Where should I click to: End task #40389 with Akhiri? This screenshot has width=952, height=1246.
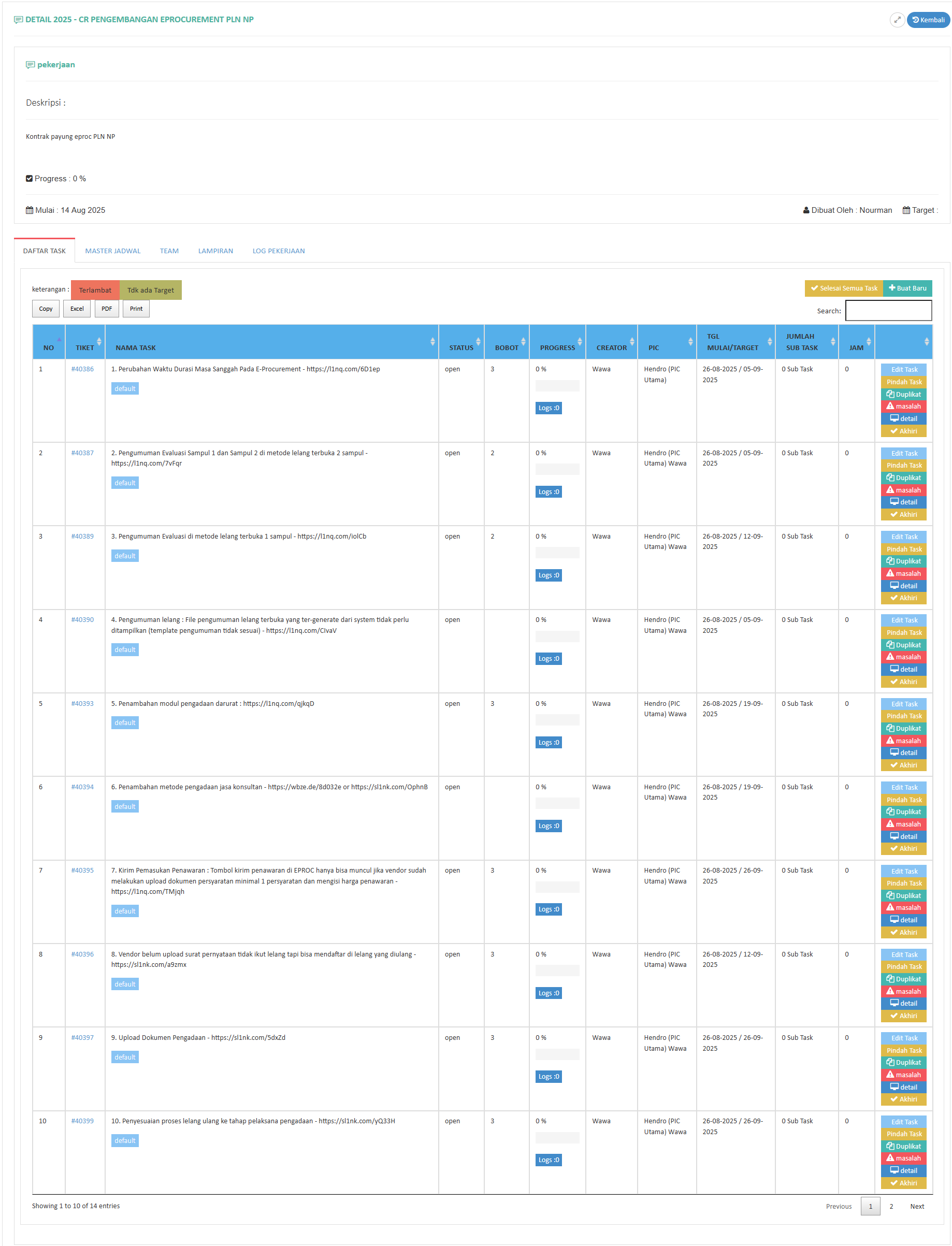point(904,598)
